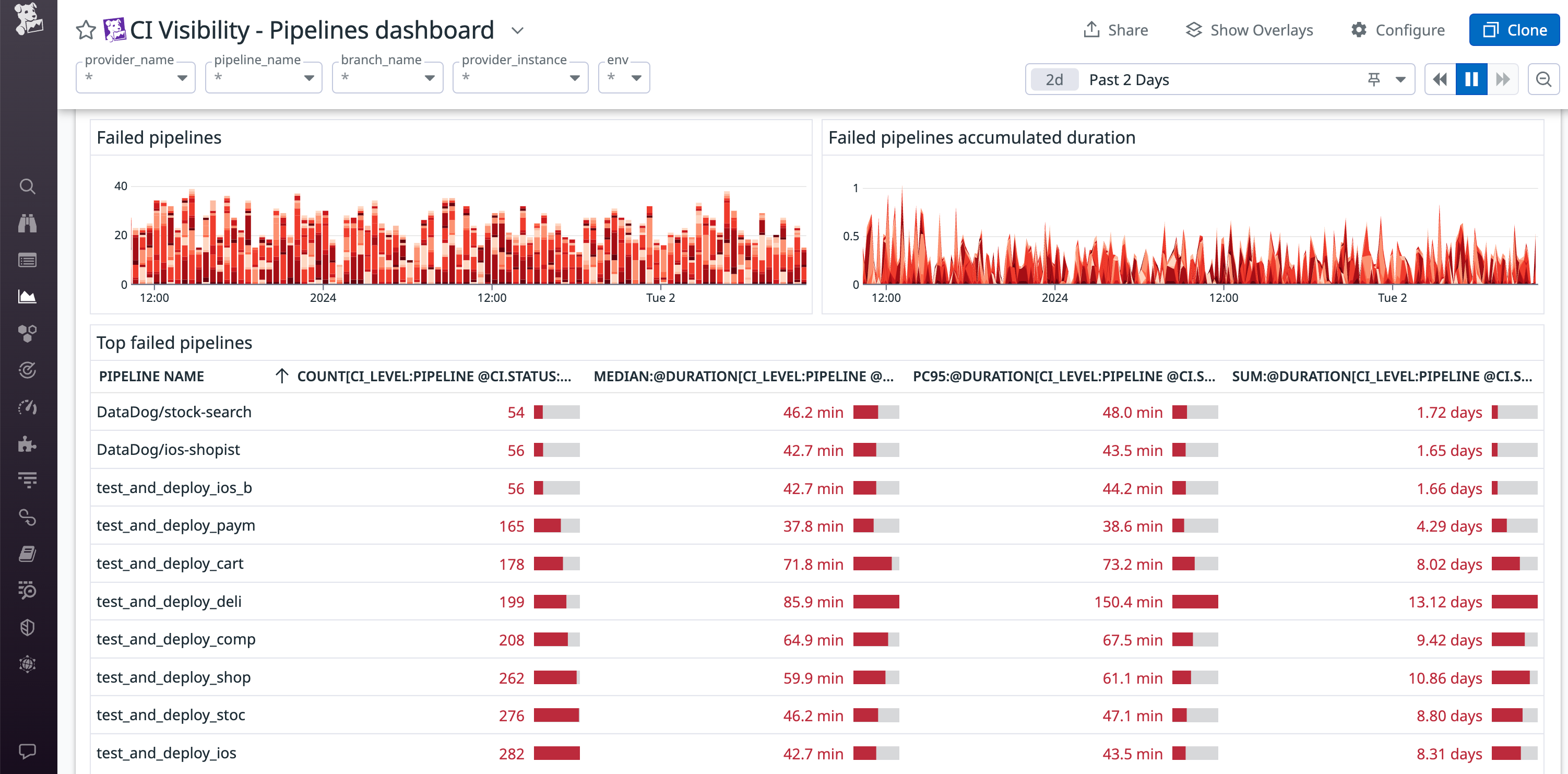The width and height of the screenshot is (1568, 774).
Task: Select the Dashboards chart icon in sidebar
Action: click(x=27, y=297)
